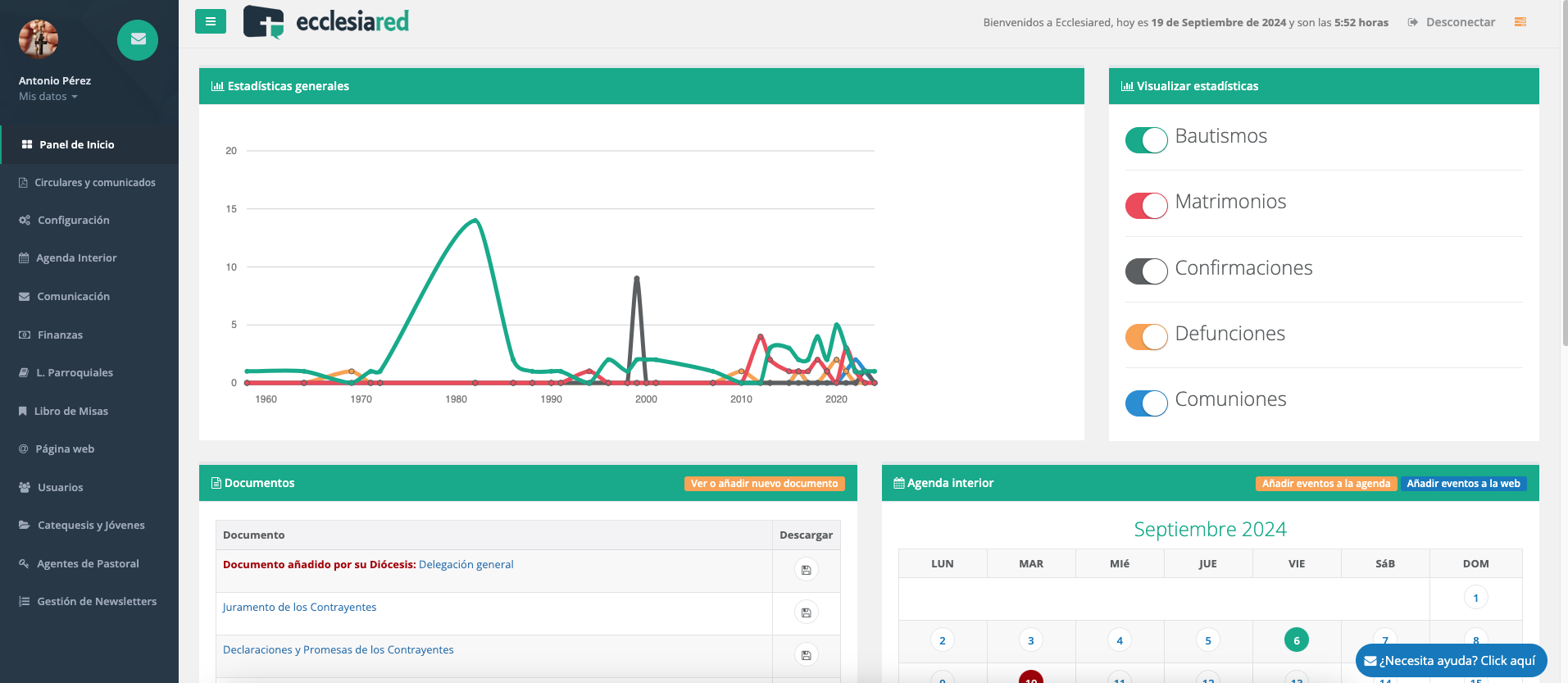Screen dimensions: 1568x683
Task: Open the Comunicación menu item
Action: point(89,296)
